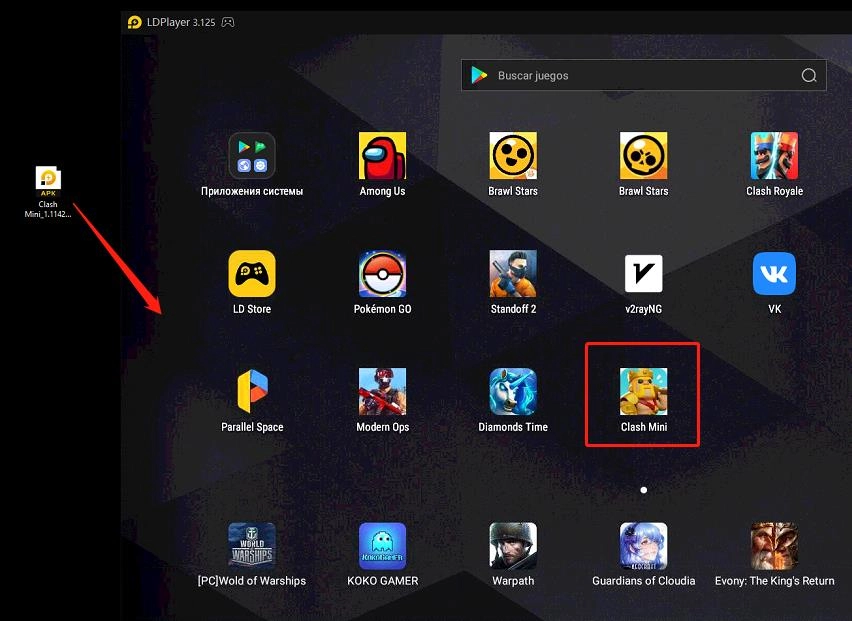Screen dimensions: 852x621
Task: Click the LDPlayer logo in the title bar
Action: (x=134, y=22)
